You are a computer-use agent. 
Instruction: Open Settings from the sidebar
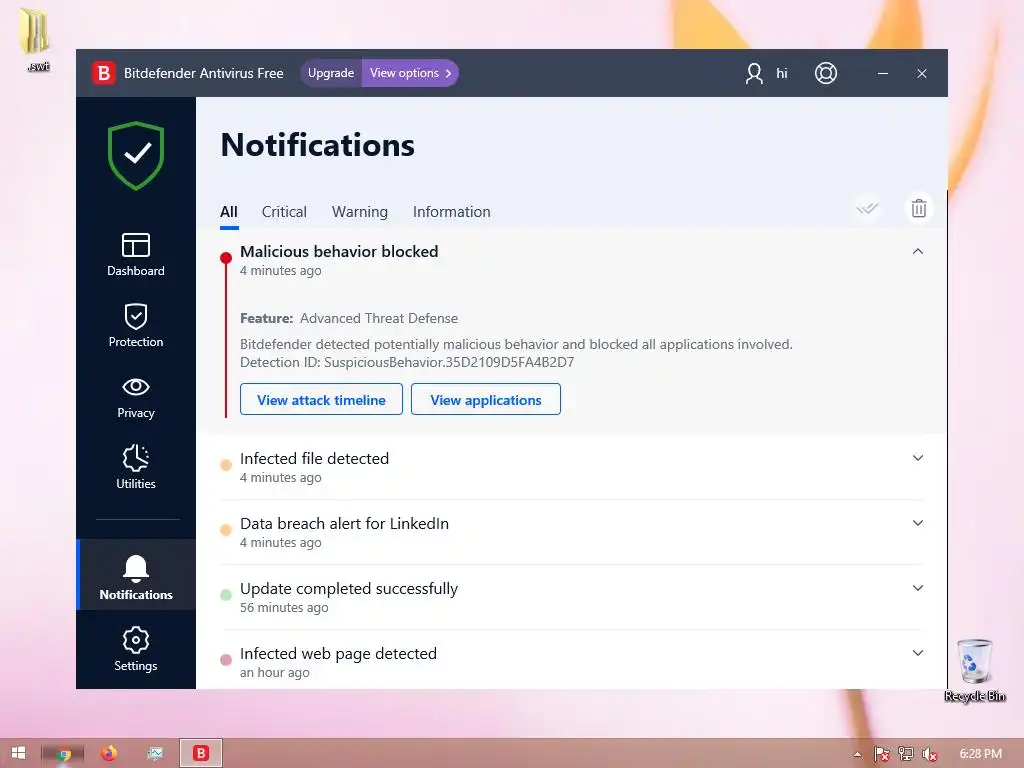[136, 649]
